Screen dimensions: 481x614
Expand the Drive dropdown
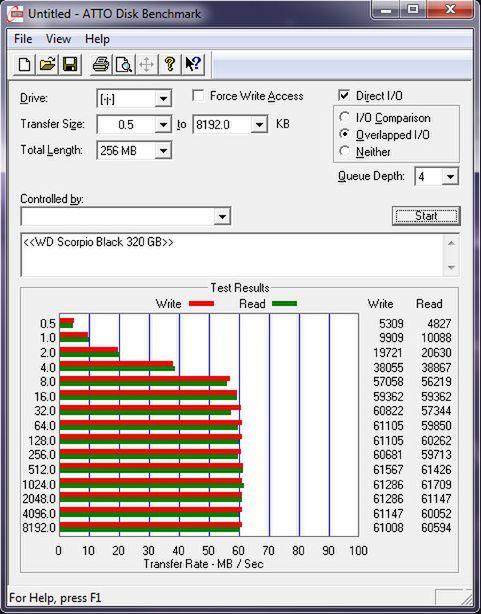(x=163, y=99)
